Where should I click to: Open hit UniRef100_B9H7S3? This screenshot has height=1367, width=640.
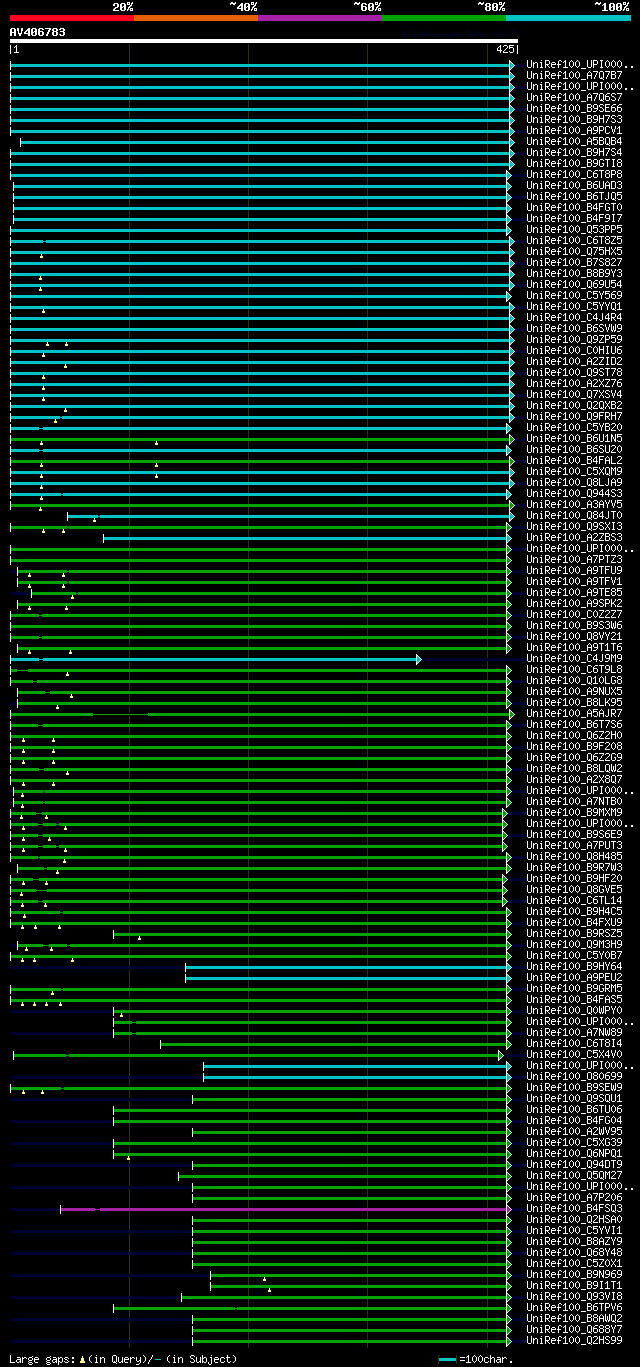click(574, 120)
